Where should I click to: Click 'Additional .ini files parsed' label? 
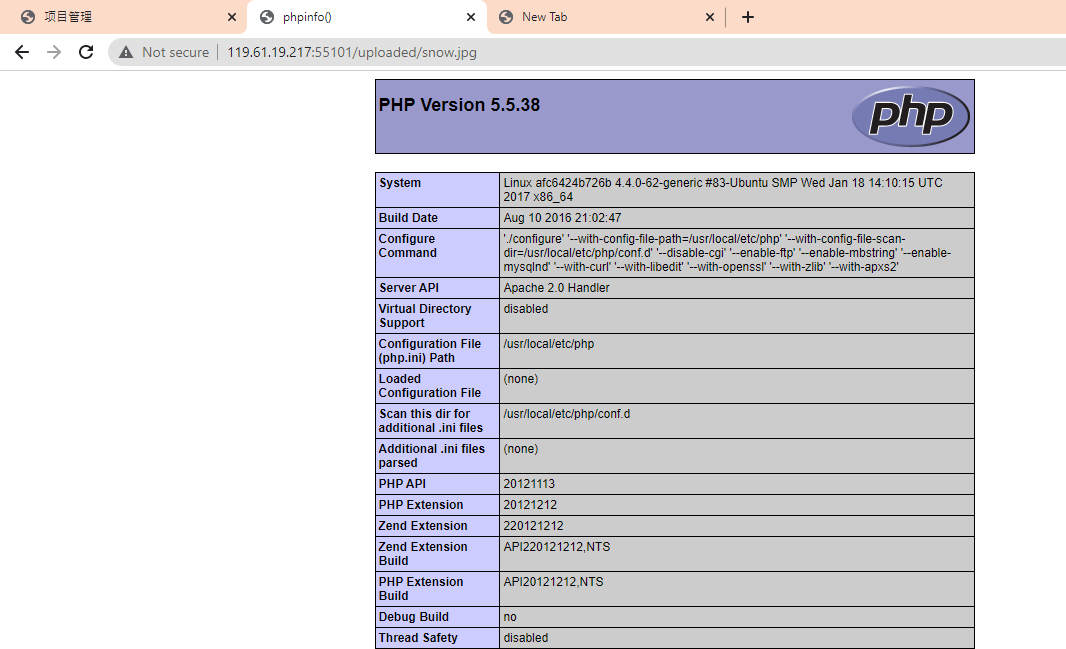[432, 455]
